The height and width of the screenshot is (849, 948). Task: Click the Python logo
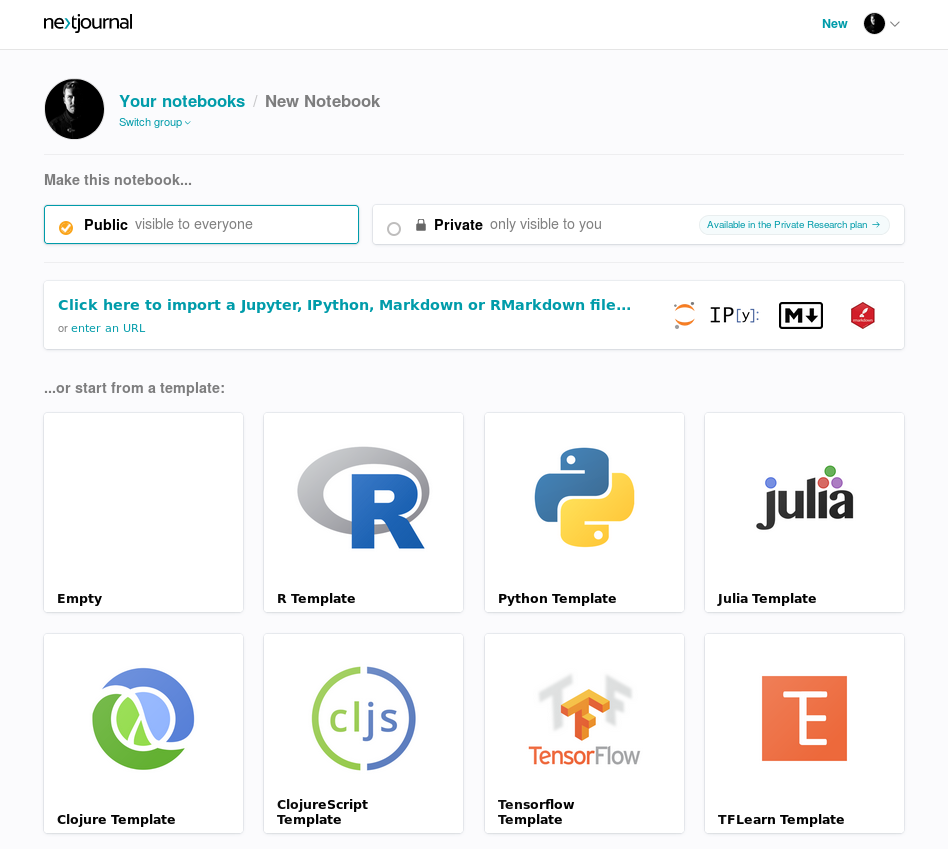585,497
